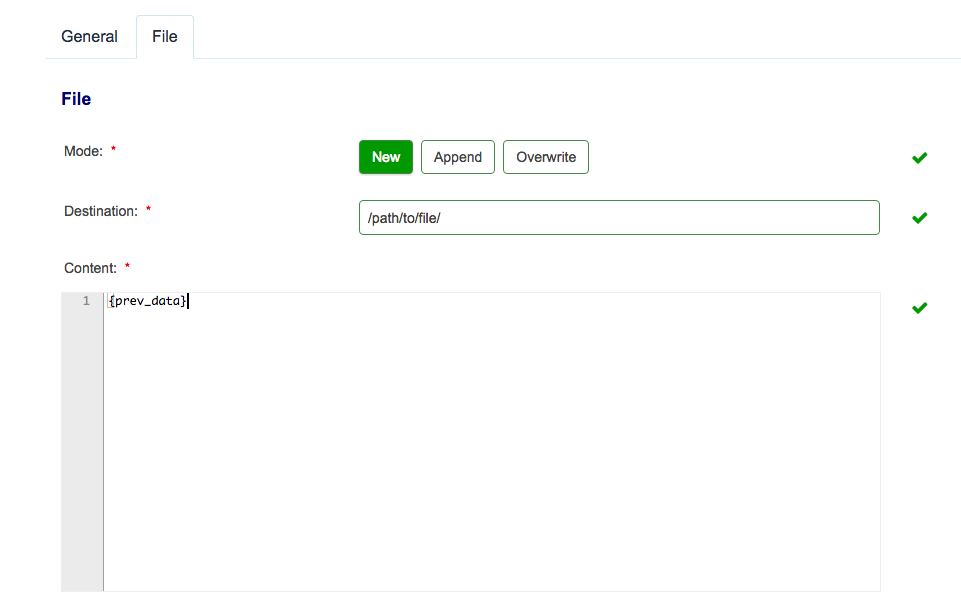
Task: Click the green checkmark next to the Destination field
Action: pos(918,217)
